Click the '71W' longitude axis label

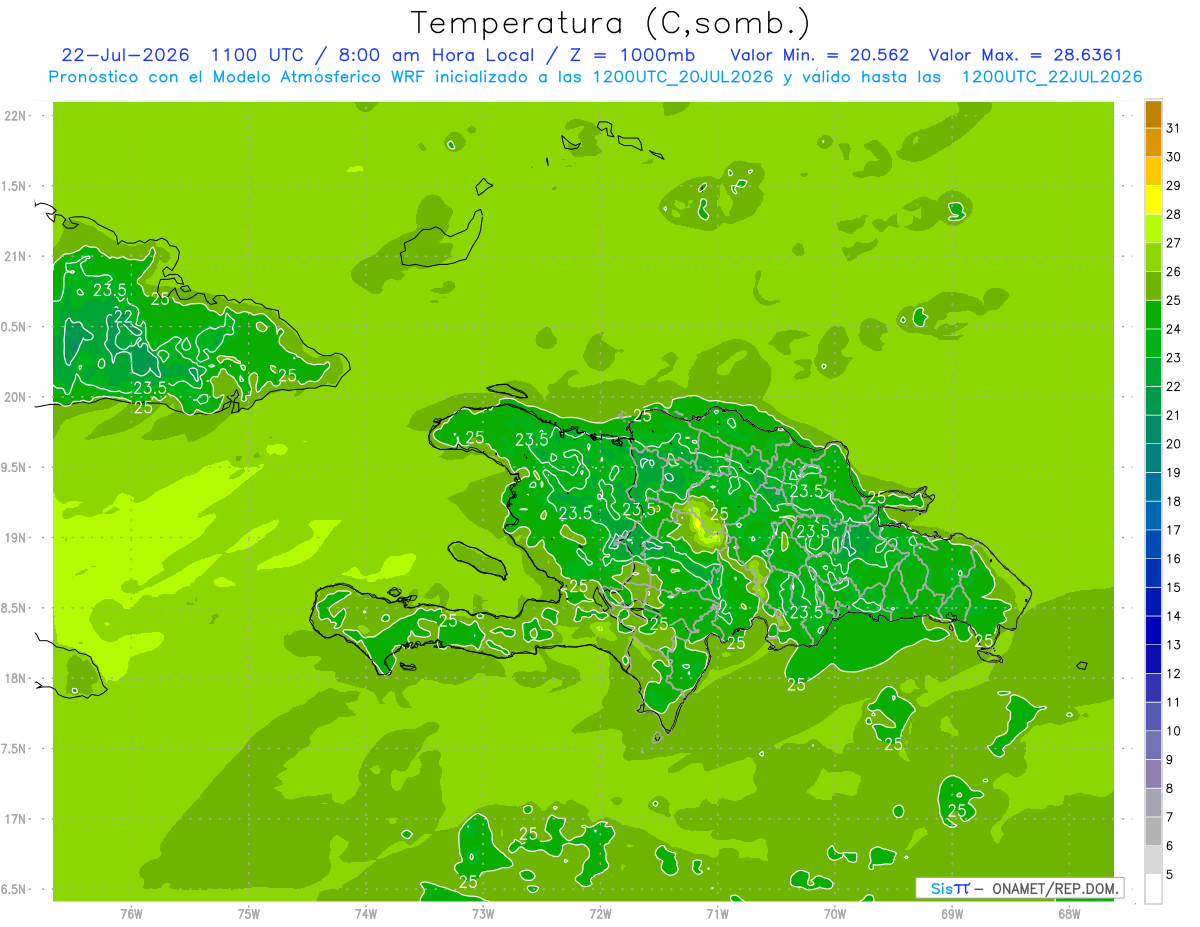click(717, 913)
